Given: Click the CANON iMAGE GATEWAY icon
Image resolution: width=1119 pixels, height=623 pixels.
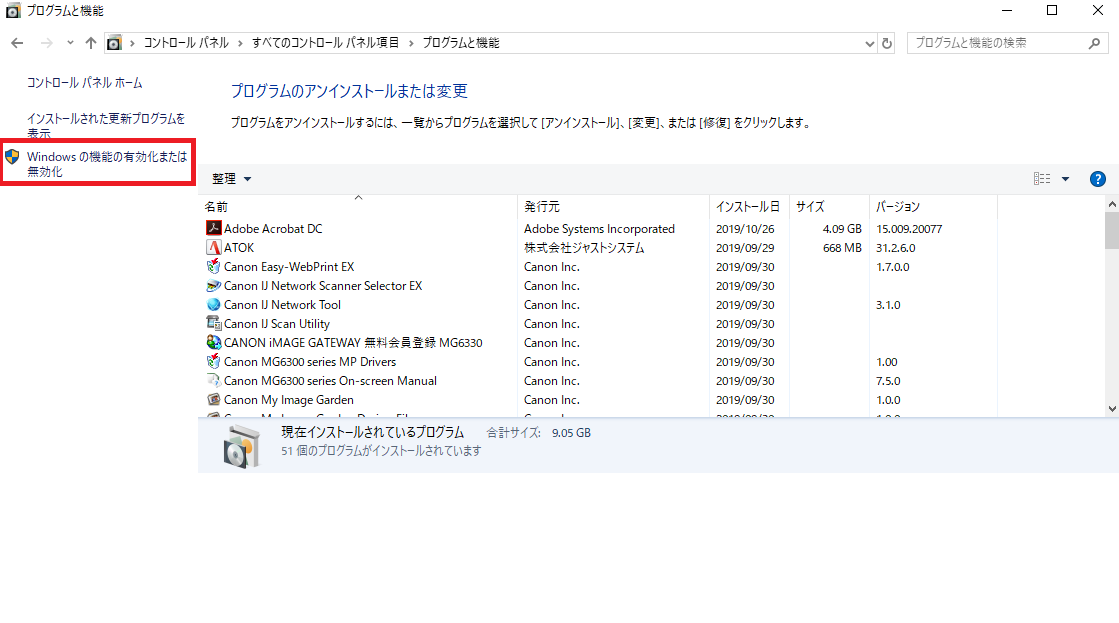Looking at the screenshot, I should (x=213, y=343).
